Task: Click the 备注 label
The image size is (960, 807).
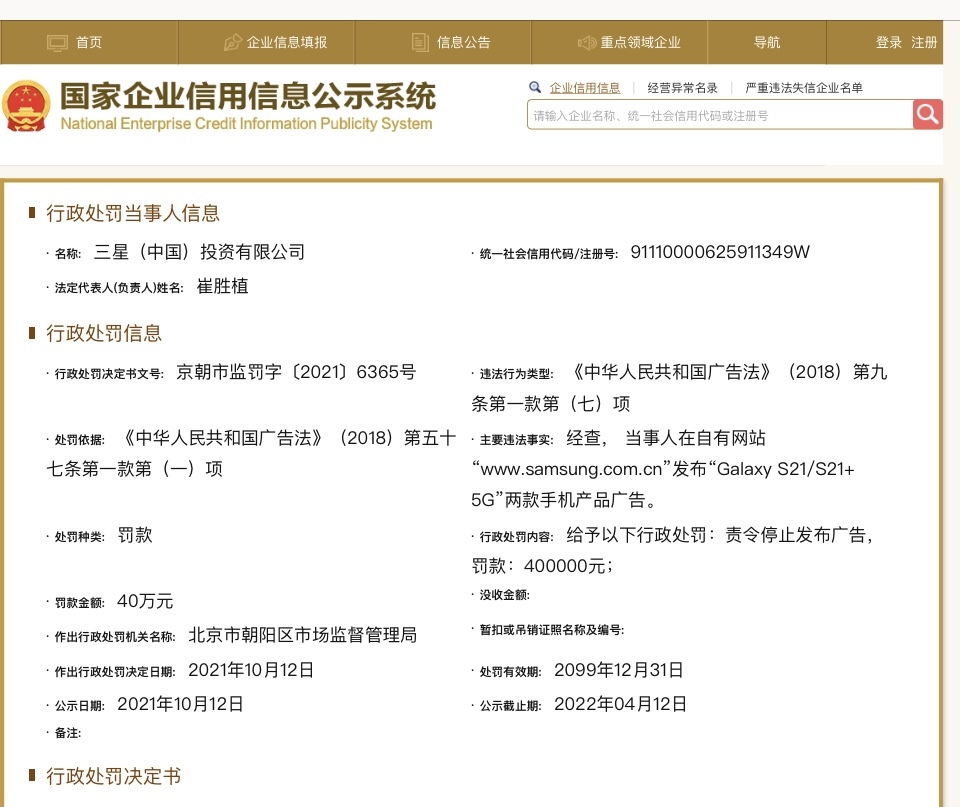Action: [x=67, y=733]
